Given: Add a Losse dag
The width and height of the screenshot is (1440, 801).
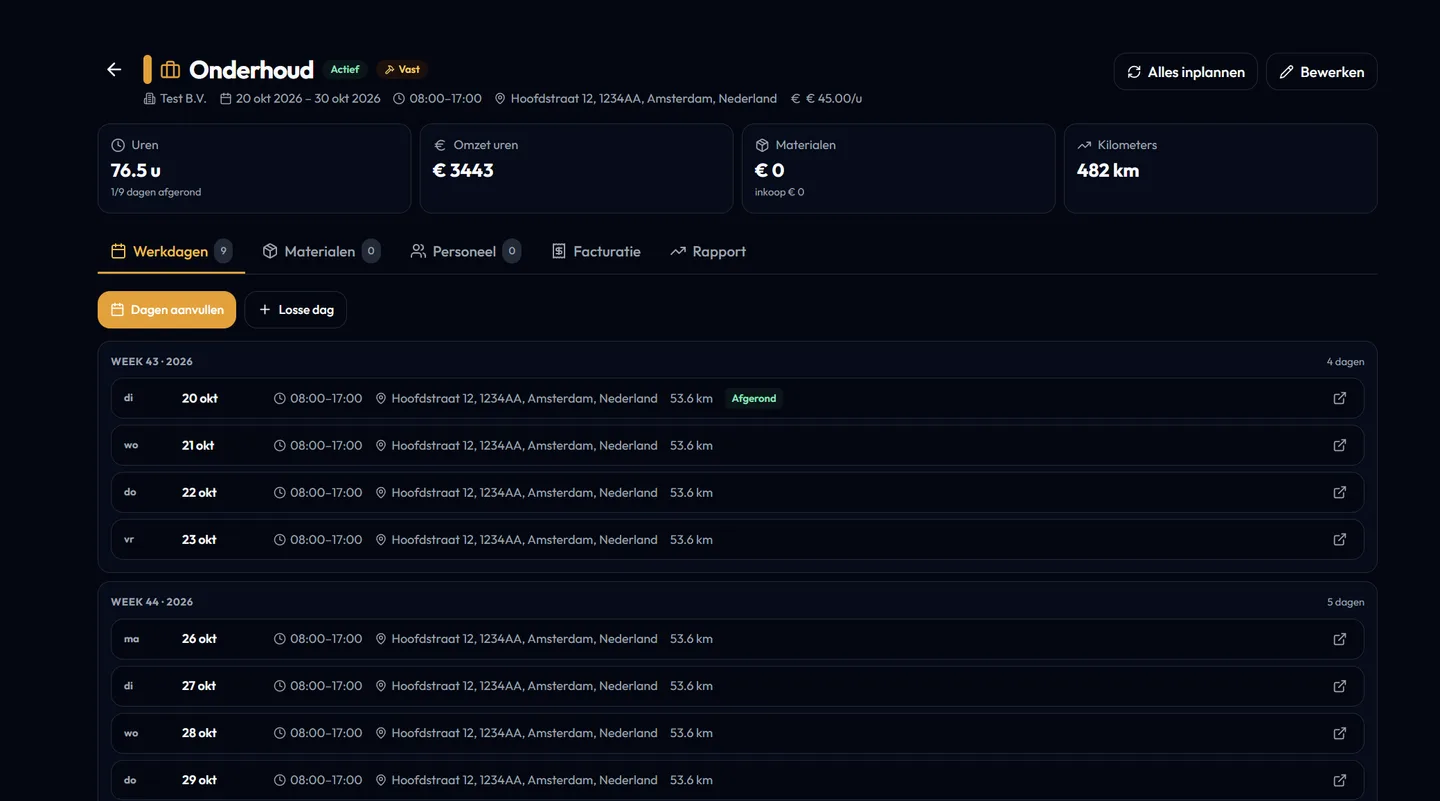Looking at the screenshot, I should pyautogui.click(x=296, y=310).
